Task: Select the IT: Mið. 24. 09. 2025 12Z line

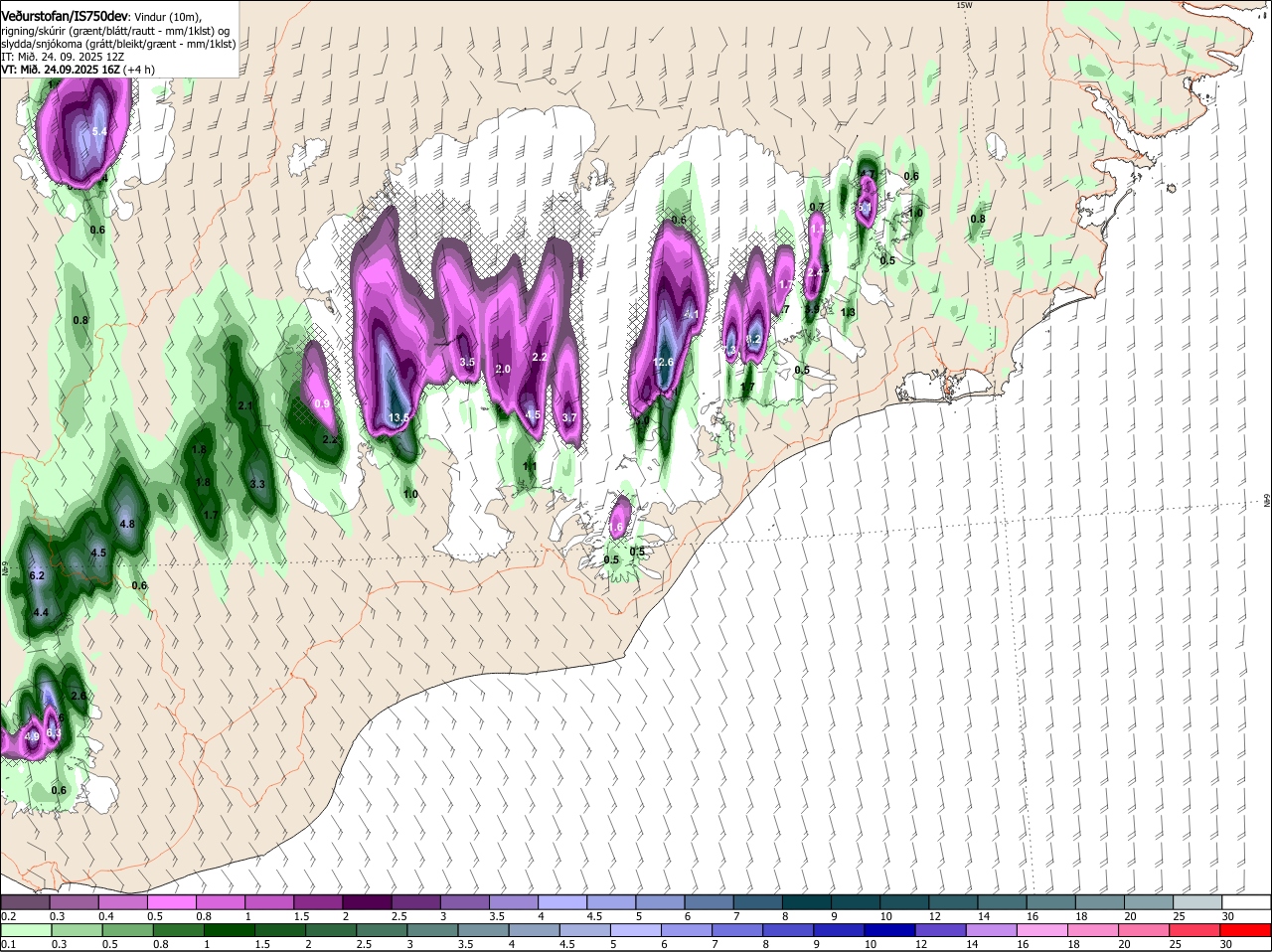Action: pyautogui.click(x=63, y=57)
